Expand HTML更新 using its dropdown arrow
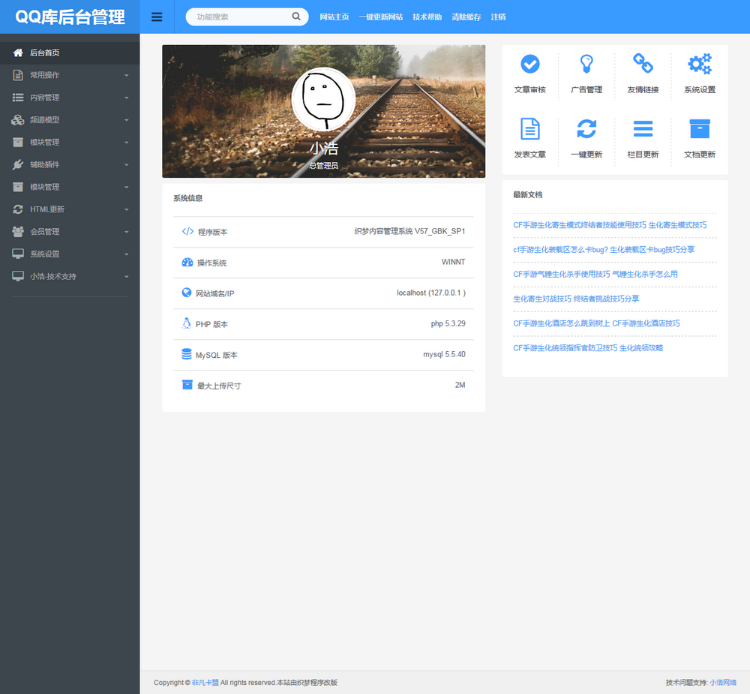The height and width of the screenshot is (694, 750). point(126,209)
